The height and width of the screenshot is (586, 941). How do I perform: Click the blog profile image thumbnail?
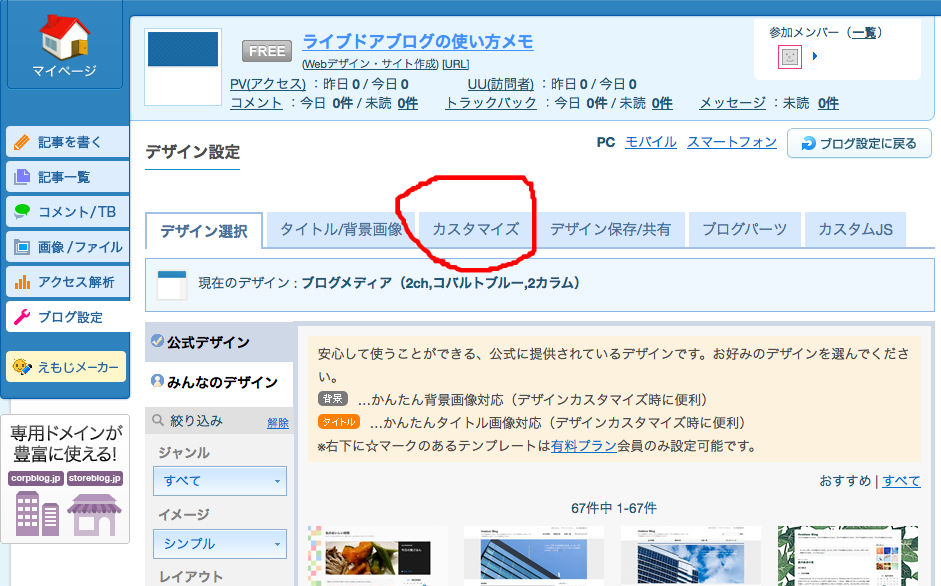[183, 67]
